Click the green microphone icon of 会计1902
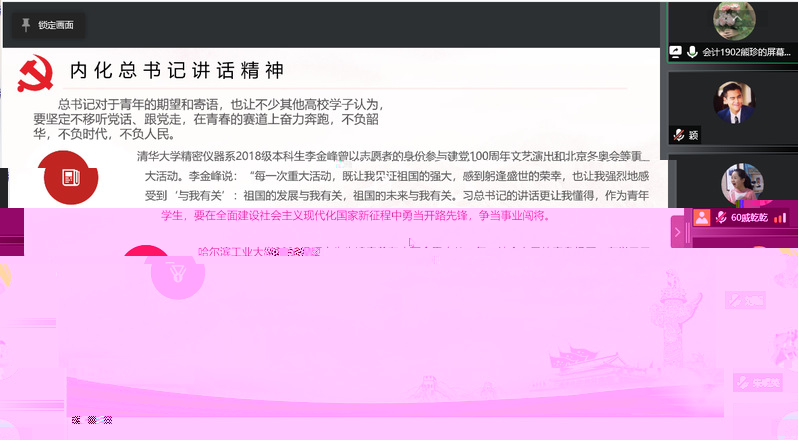This screenshot has height=440, width=798. 692,52
